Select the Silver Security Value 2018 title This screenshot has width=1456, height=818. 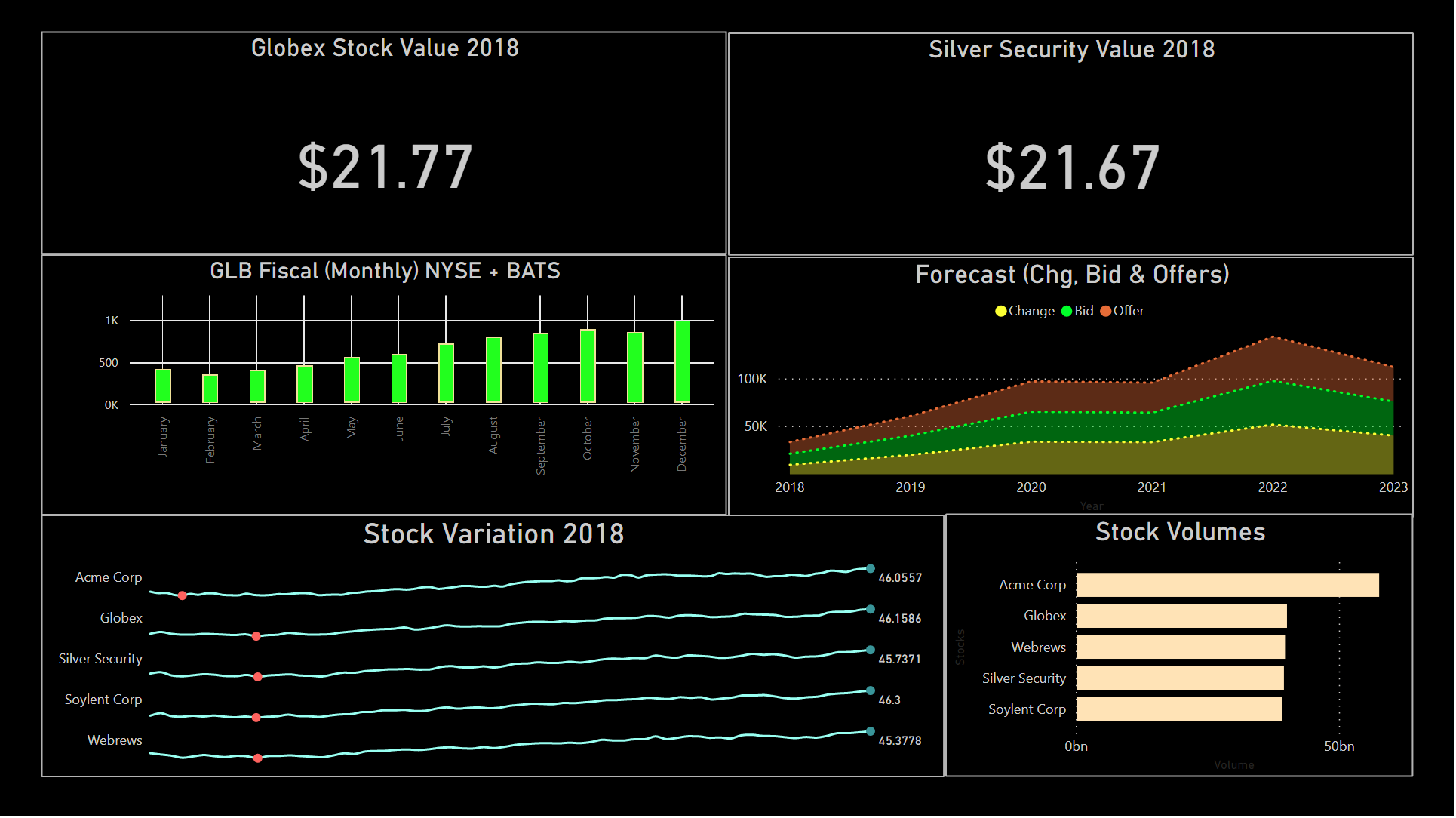click(1072, 50)
